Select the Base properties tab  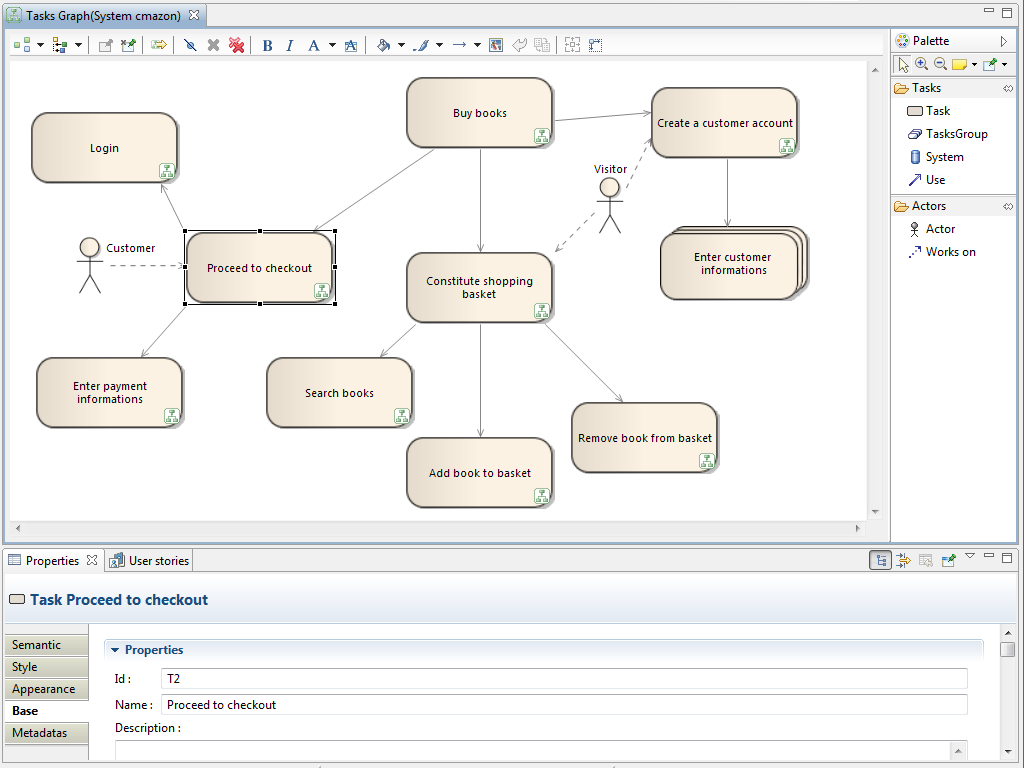[46, 711]
